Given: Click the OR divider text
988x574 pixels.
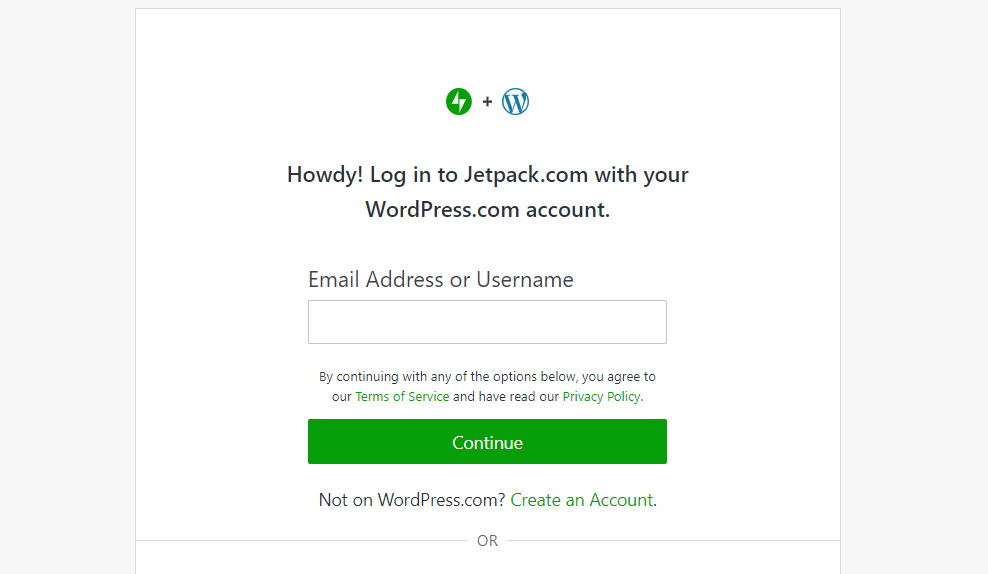Looking at the screenshot, I should [487, 541].
